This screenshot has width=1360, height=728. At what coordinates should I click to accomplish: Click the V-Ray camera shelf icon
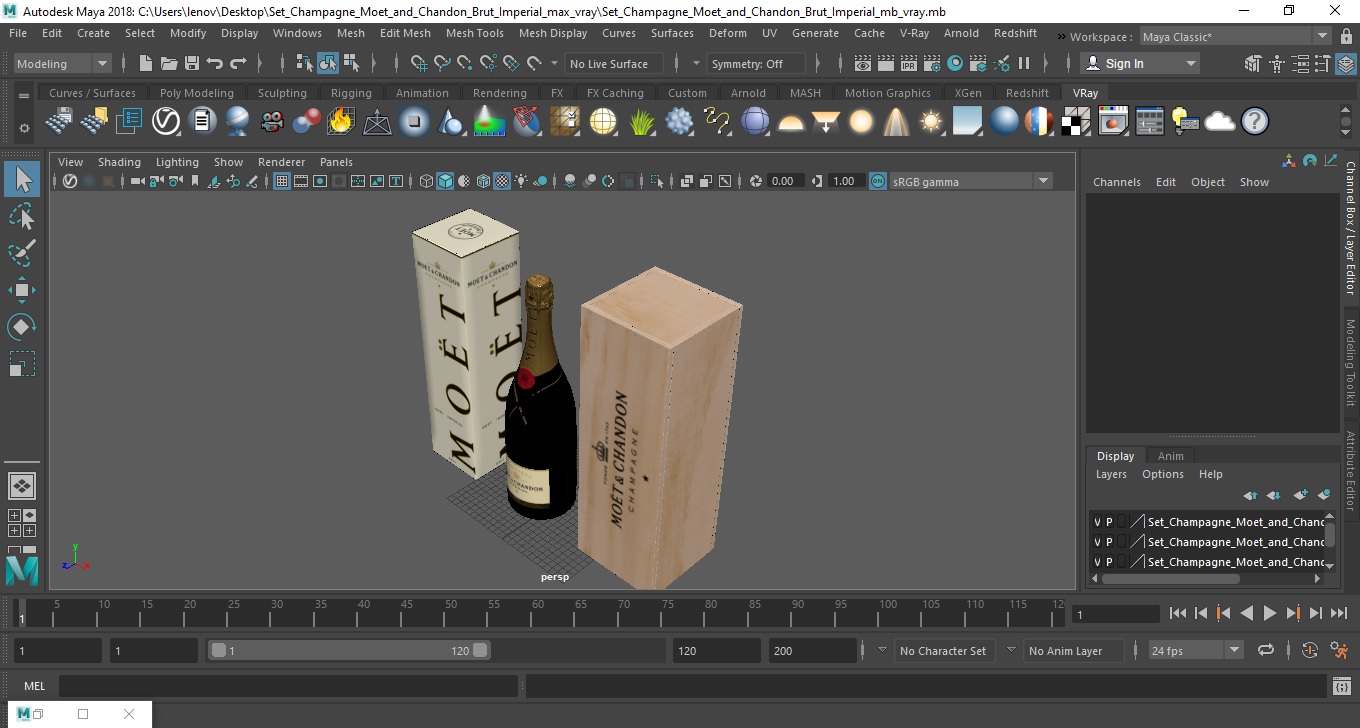coord(271,122)
